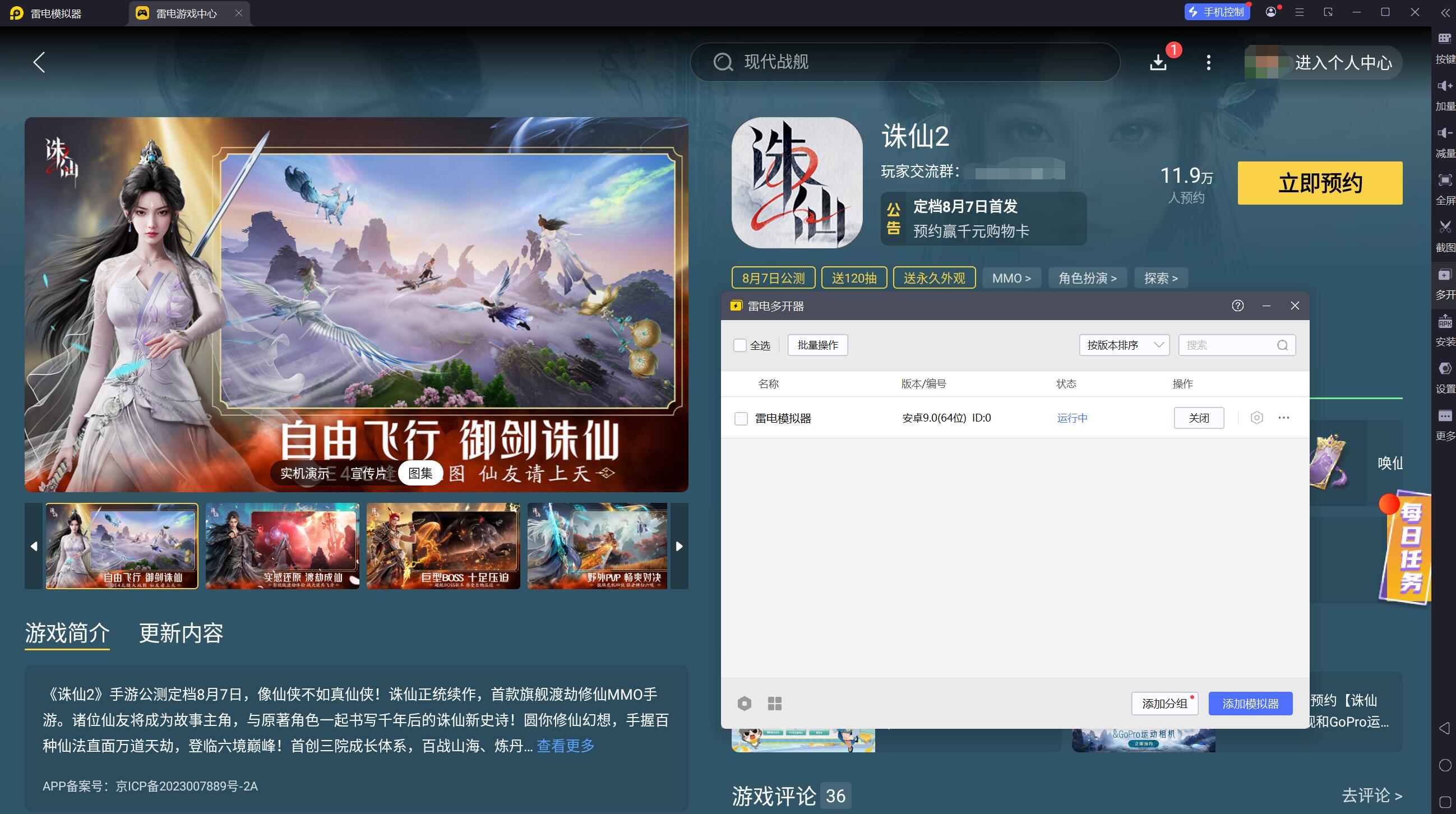1456x814 pixels.
Task: Click the 关闭 button for 雷电模拟器
Action: [x=1199, y=418]
